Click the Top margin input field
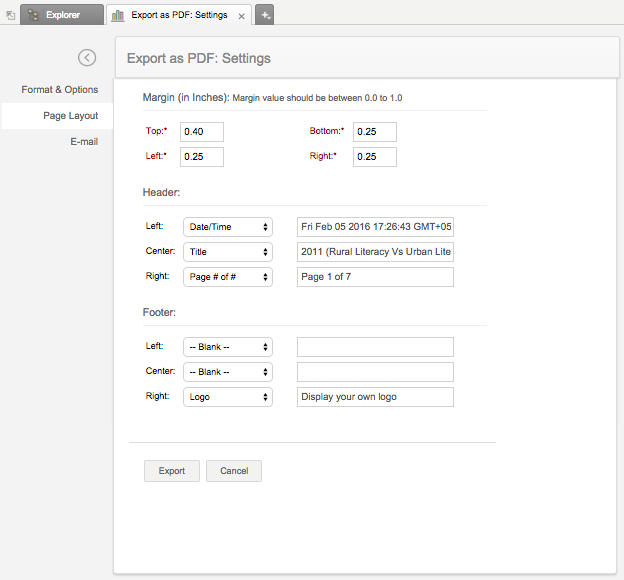Viewport: 624px width, 580px height. click(201, 132)
